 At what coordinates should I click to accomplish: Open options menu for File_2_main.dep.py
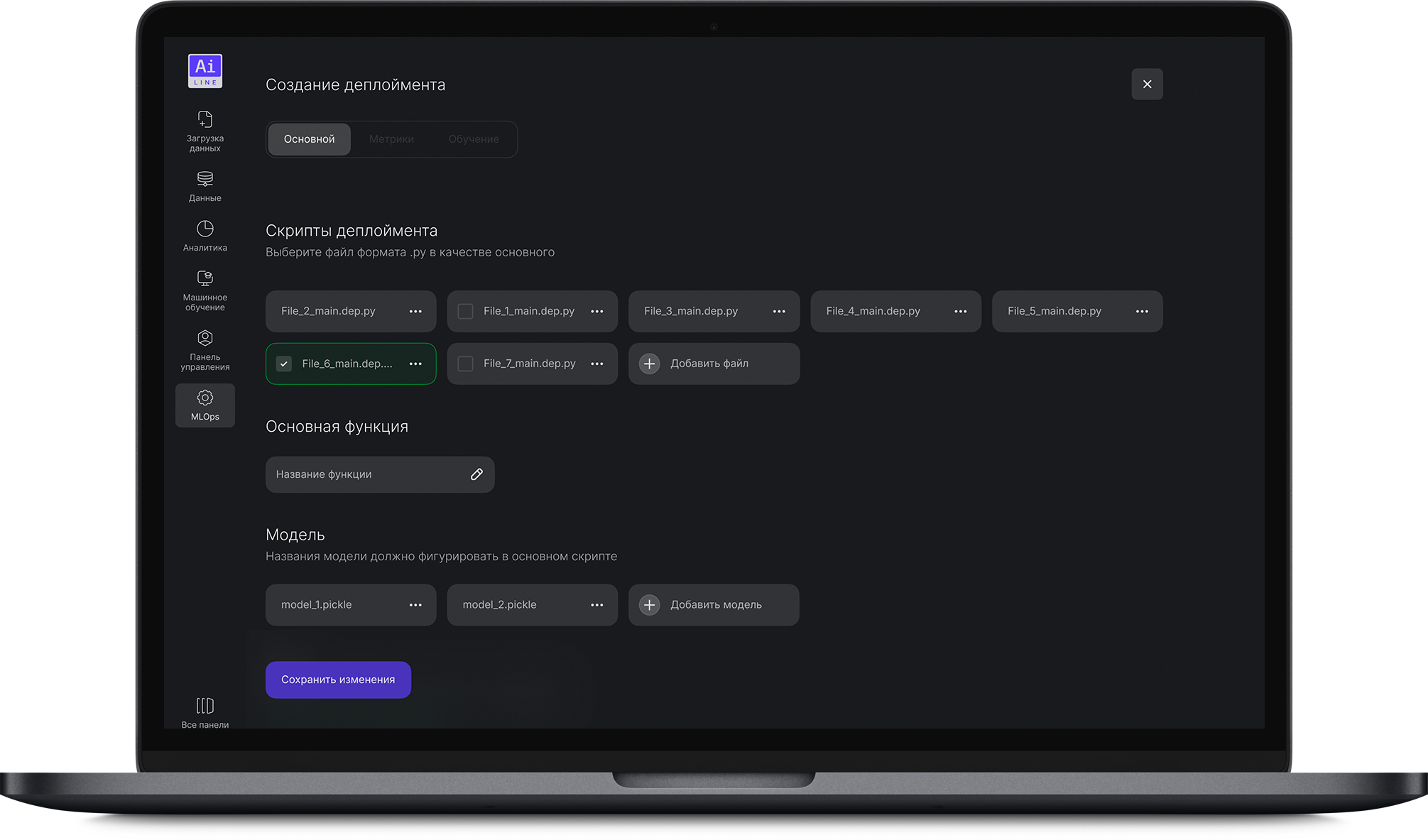[415, 312]
